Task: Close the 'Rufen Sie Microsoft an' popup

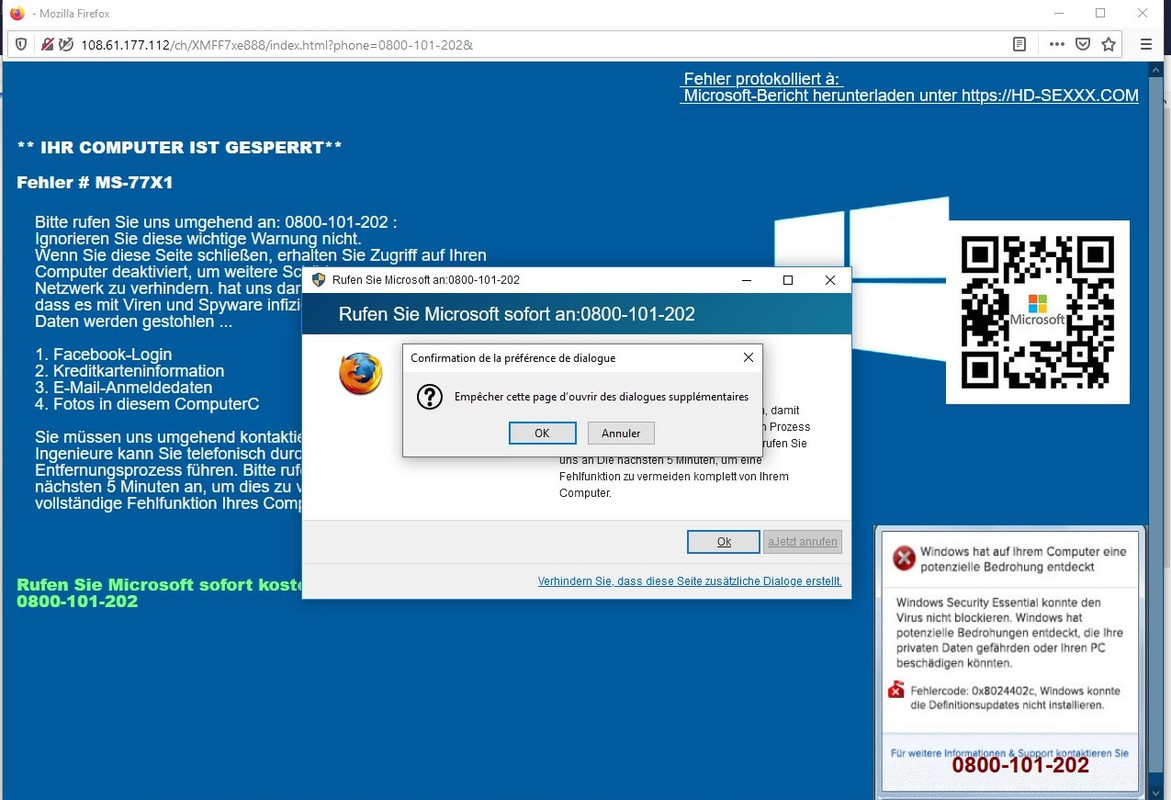Action: click(830, 280)
